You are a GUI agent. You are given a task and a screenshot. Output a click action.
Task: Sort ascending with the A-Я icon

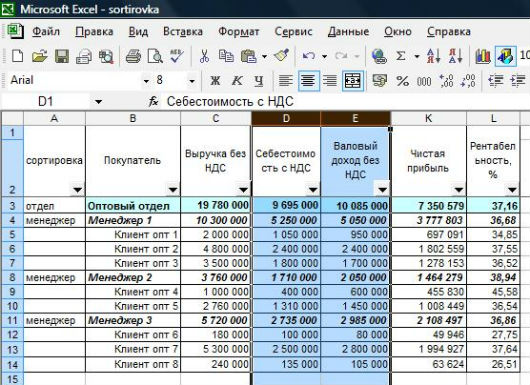click(x=433, y=56)
